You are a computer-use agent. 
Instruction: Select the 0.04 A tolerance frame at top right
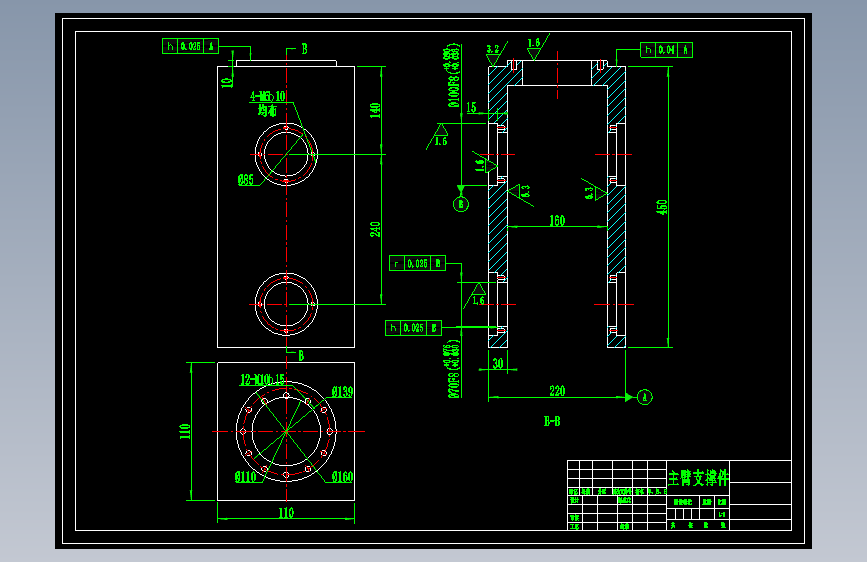[666, 50]
